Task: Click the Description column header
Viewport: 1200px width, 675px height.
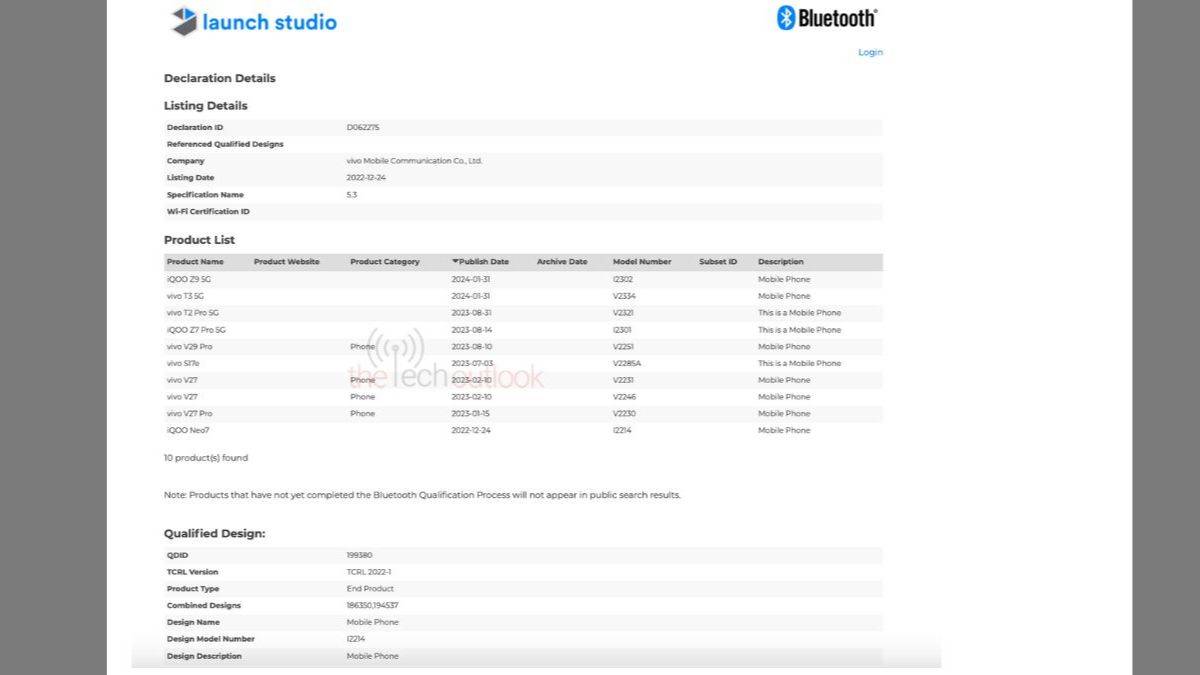Action: coord(780,261)
